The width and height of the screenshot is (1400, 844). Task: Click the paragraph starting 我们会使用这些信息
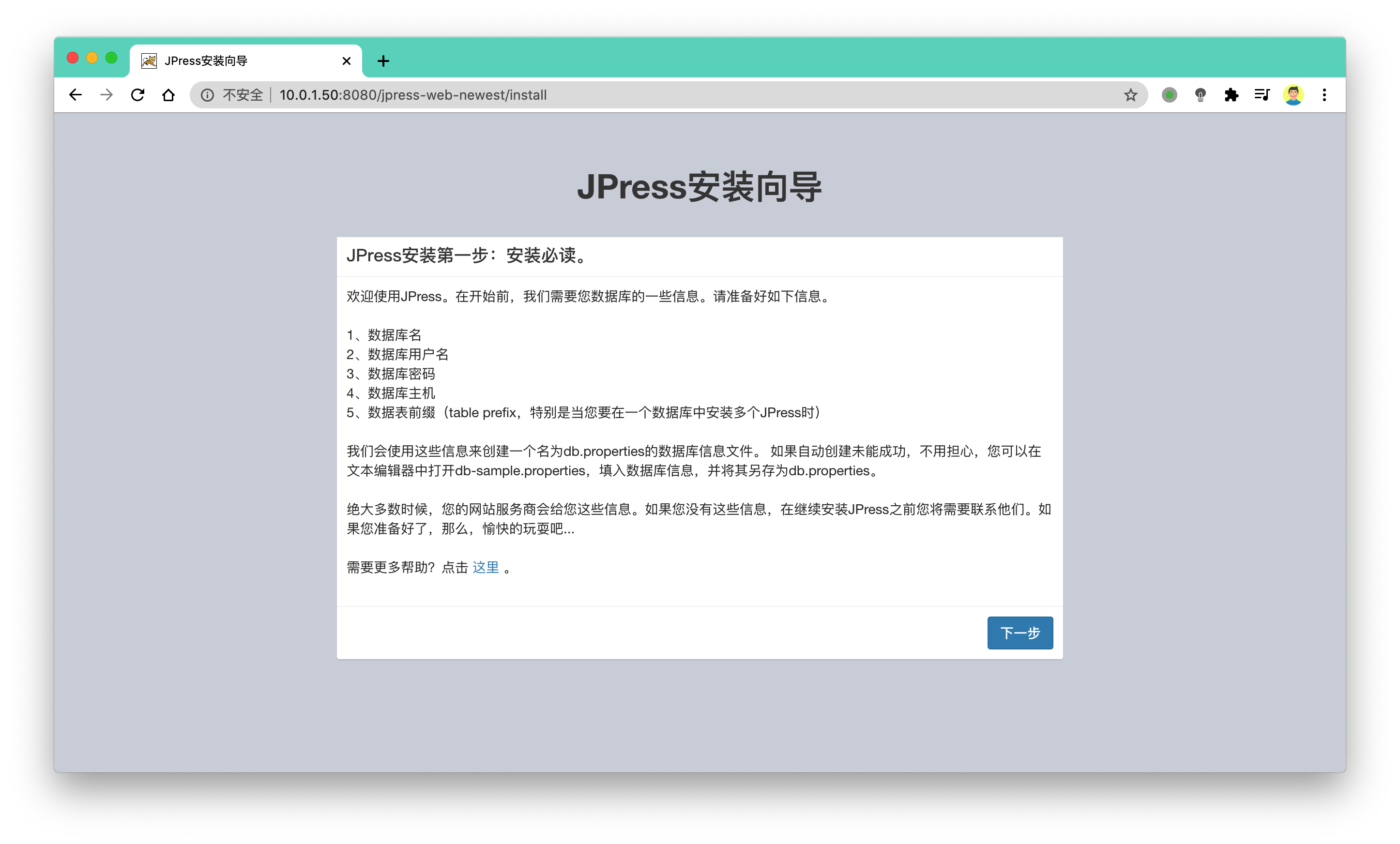(694, 461)
